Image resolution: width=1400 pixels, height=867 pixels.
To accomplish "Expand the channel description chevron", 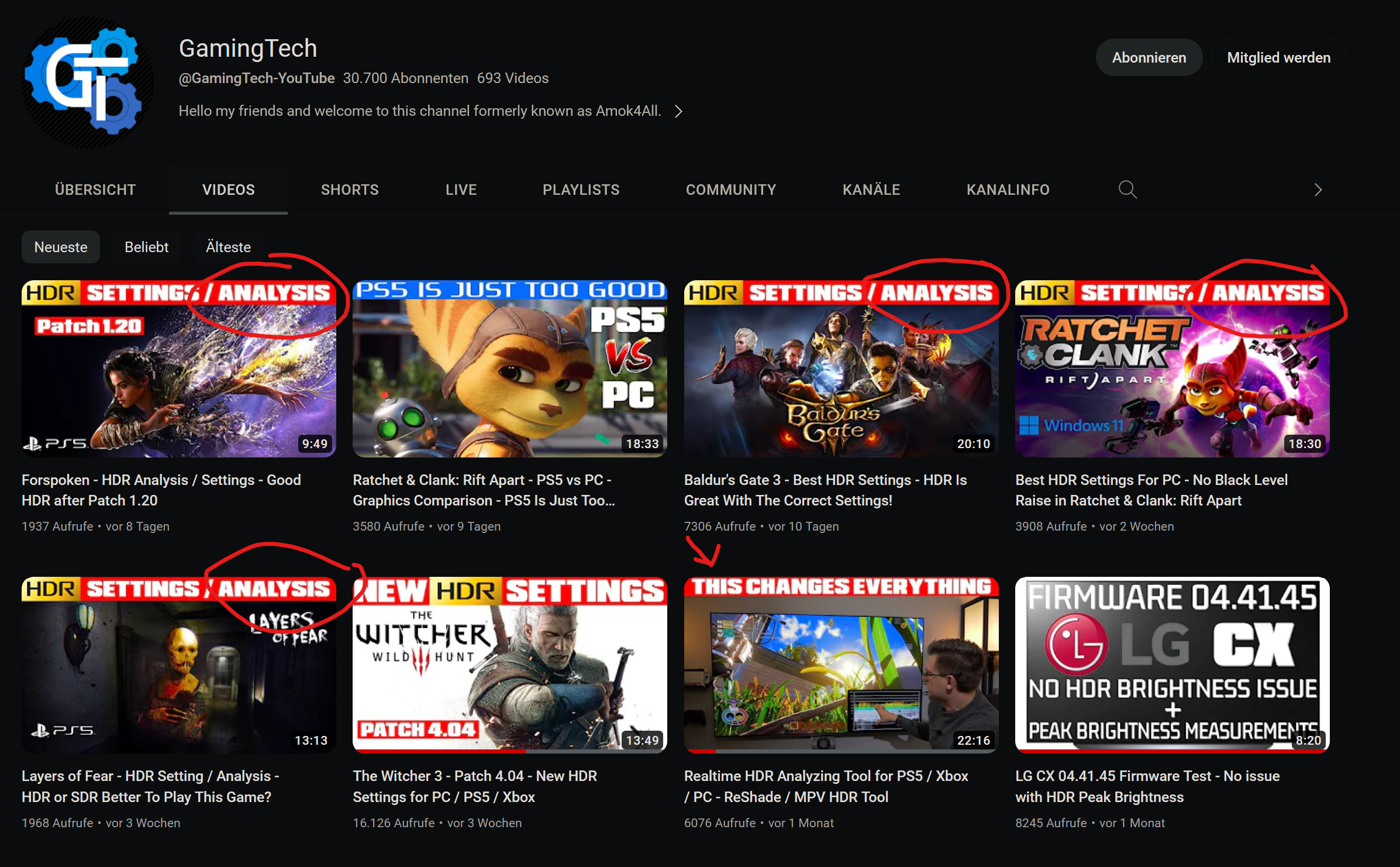I will 678,111.
